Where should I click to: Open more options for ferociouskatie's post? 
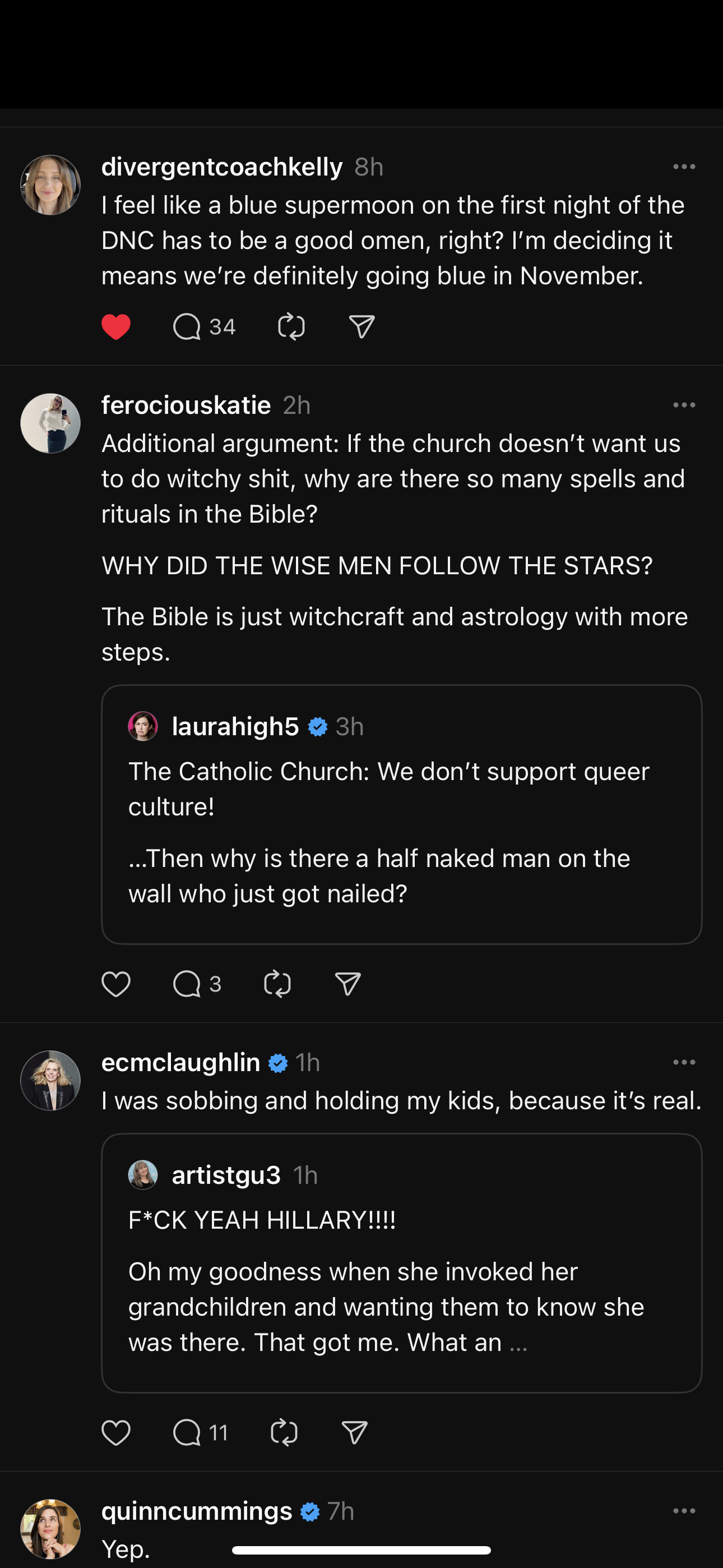tap(684, 405)
